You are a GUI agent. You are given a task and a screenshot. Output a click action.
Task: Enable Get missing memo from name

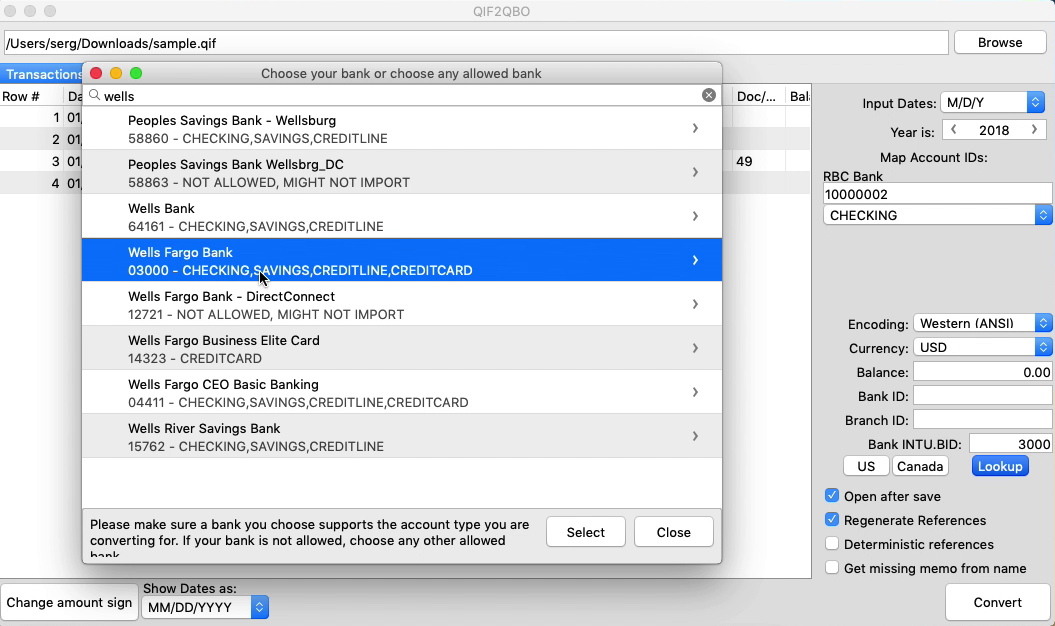tap(832, 568)
